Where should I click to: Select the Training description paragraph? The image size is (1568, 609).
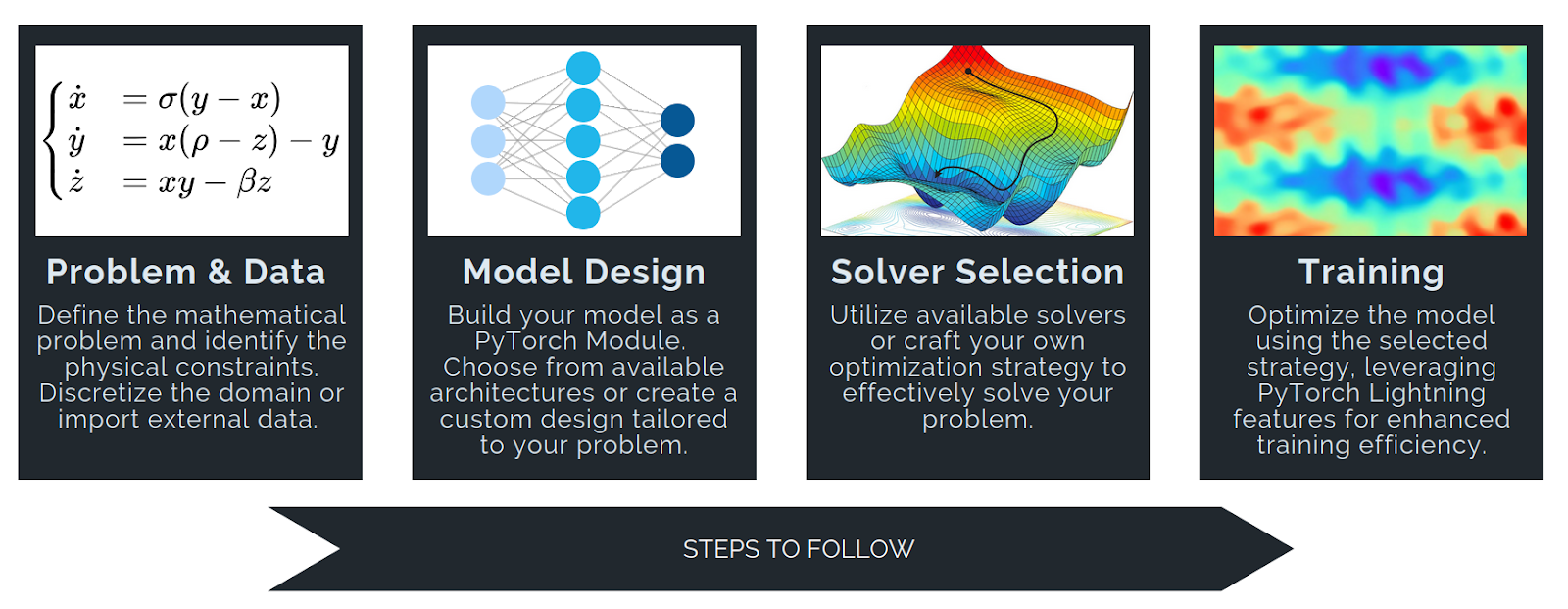tap(1371, 380)
